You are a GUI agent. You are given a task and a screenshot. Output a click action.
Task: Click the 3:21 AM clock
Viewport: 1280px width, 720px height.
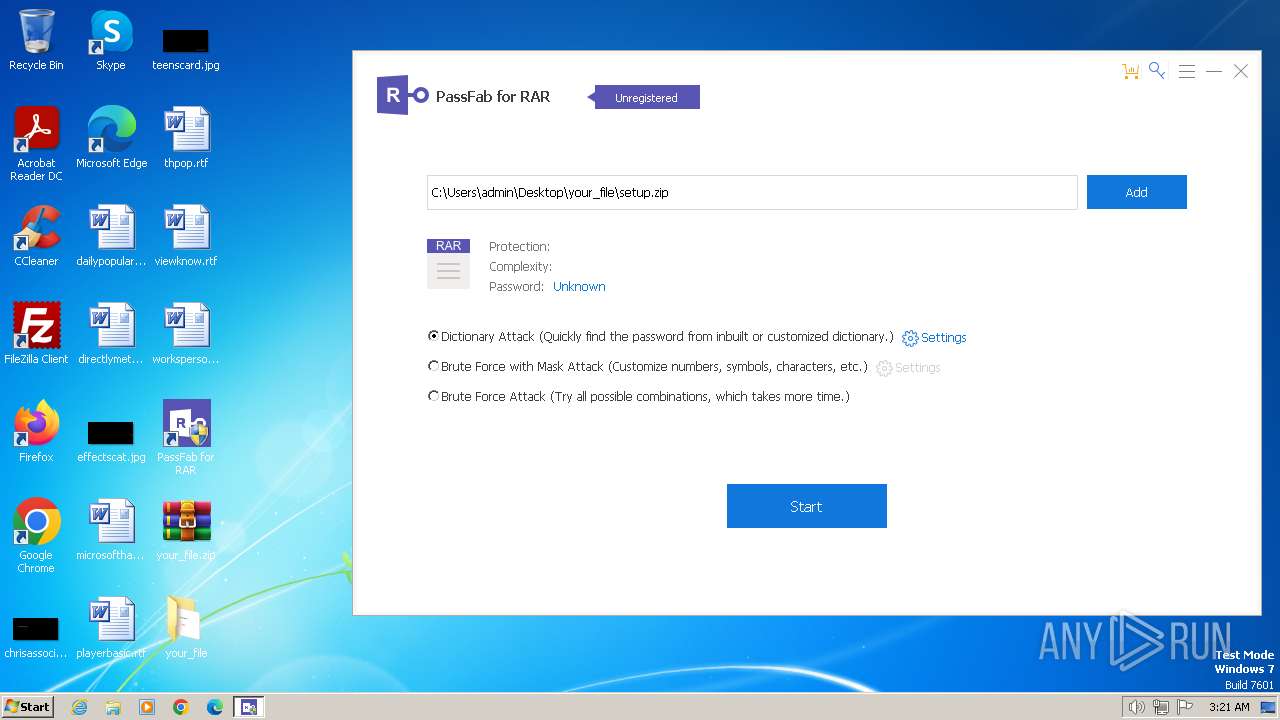[1229, 707]
